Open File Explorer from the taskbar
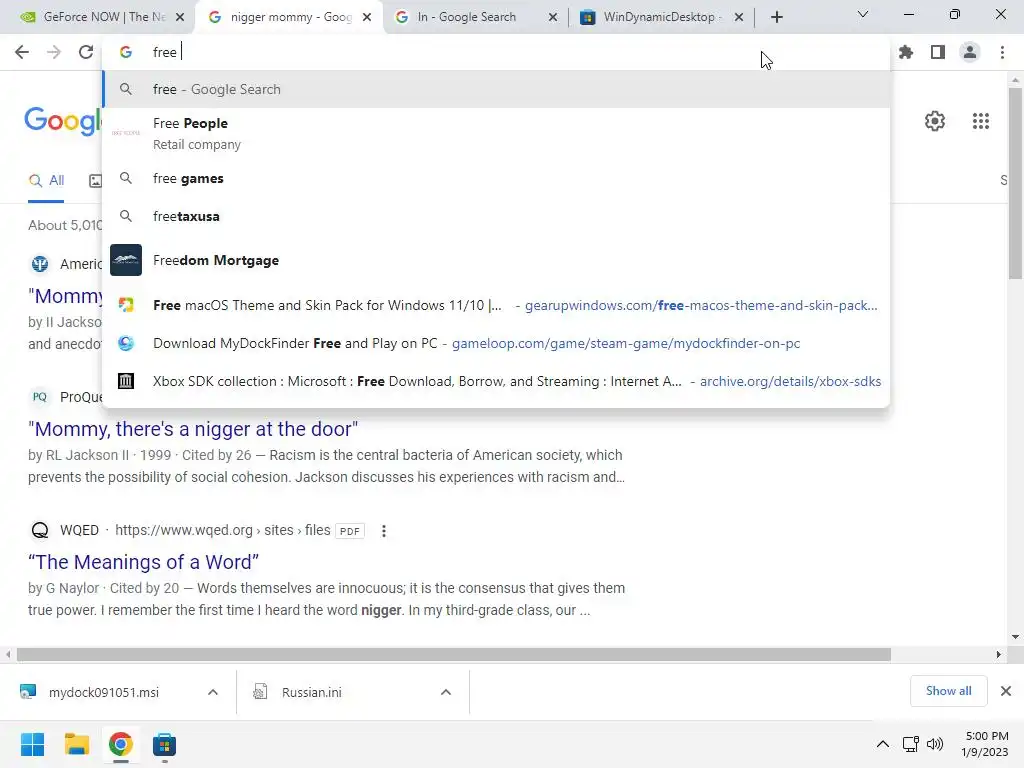 (76, 744)
